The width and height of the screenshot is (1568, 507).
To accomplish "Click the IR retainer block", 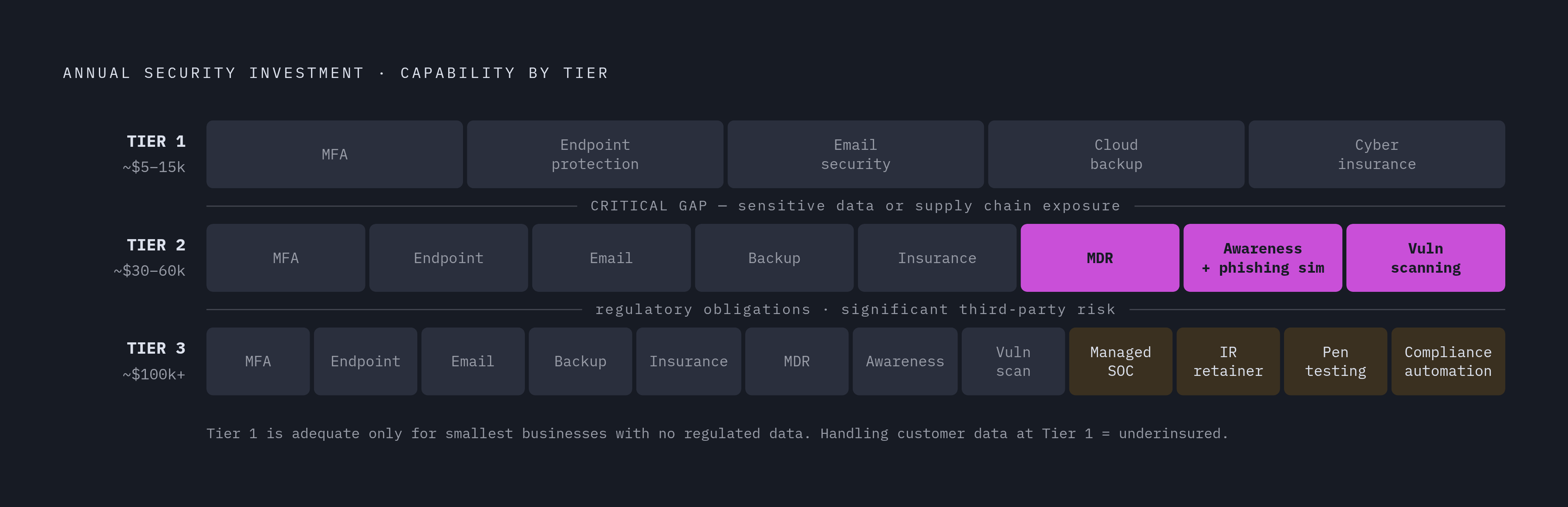I will tap(1228, 362).
